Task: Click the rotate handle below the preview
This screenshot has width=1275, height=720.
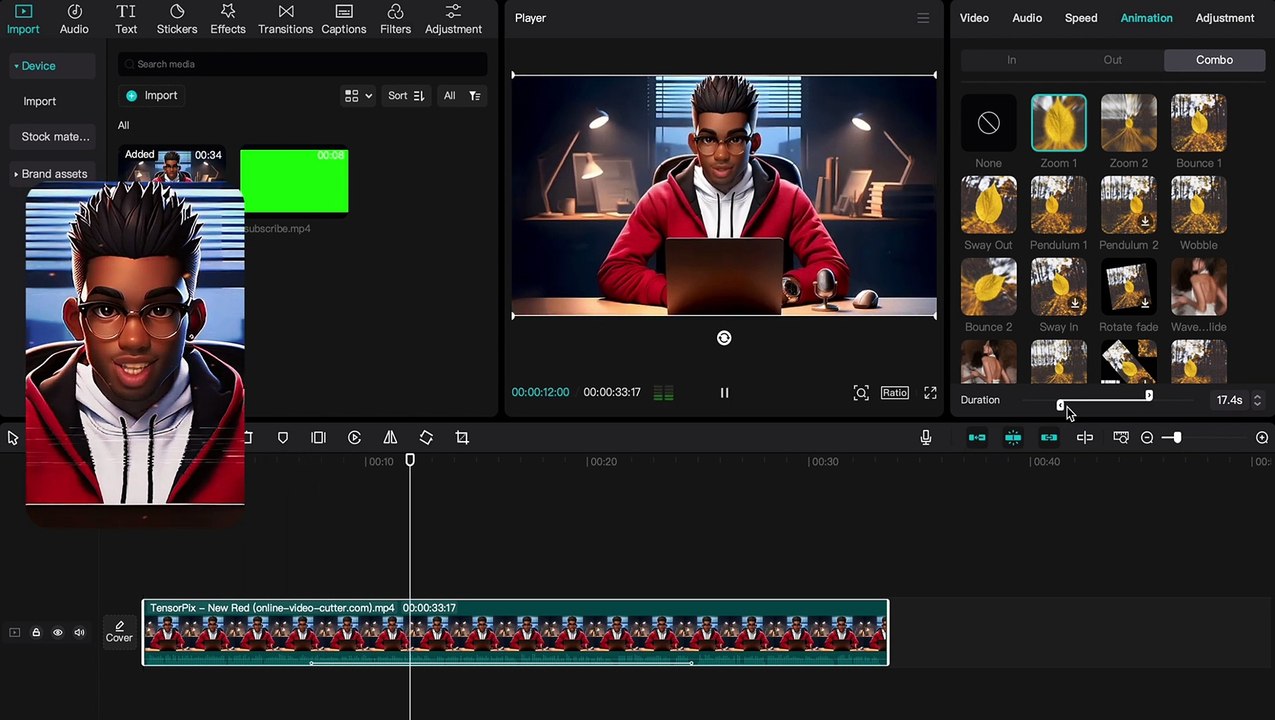Action: tap(724, 338)
